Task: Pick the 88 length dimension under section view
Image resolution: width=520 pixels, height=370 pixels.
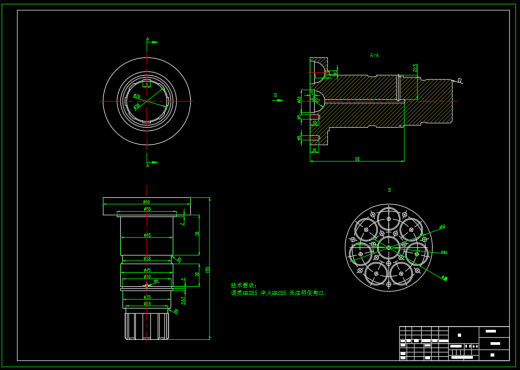Action: (357, 159)
